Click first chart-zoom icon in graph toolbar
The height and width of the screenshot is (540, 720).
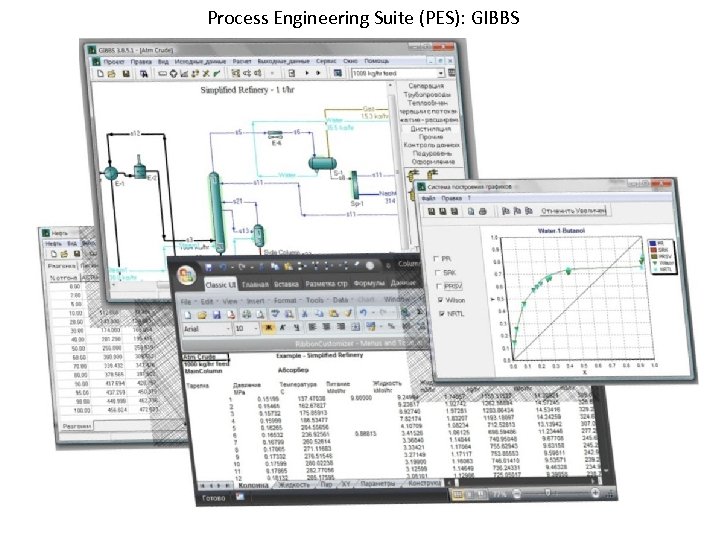point(506,211)
